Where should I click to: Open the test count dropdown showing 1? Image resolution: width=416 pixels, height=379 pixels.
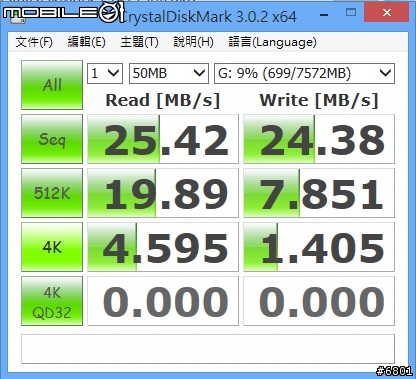(x=105, y=73)
